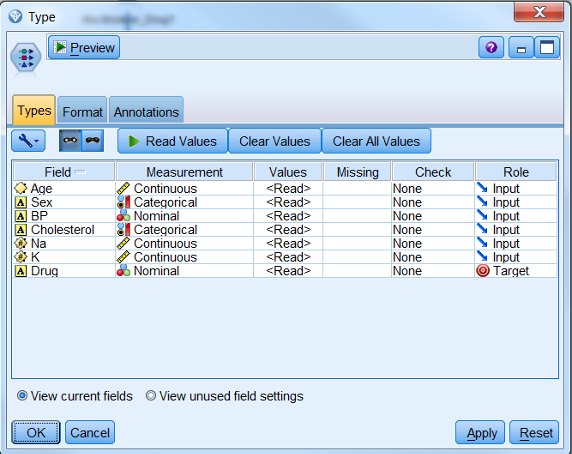Image resolution: width=572 pixels, height=454 pixels.
Task: Click the Read Values button
Action: (173, 141)
